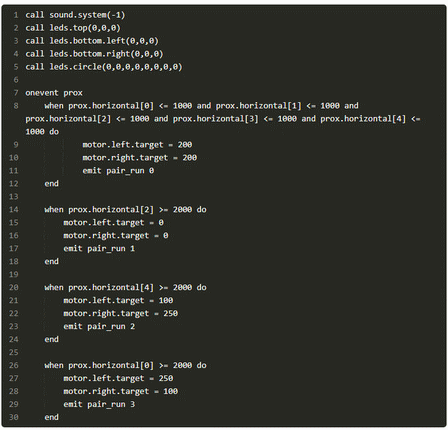Click line number 30 in the gutter
The image size is (448, 430).
(14, 417)
